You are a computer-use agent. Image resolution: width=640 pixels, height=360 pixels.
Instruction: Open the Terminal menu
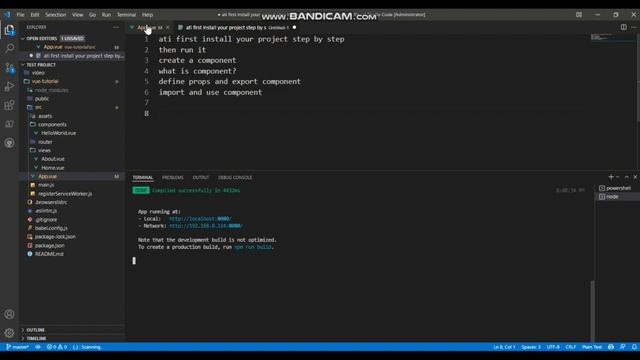[x=127, y=15]
